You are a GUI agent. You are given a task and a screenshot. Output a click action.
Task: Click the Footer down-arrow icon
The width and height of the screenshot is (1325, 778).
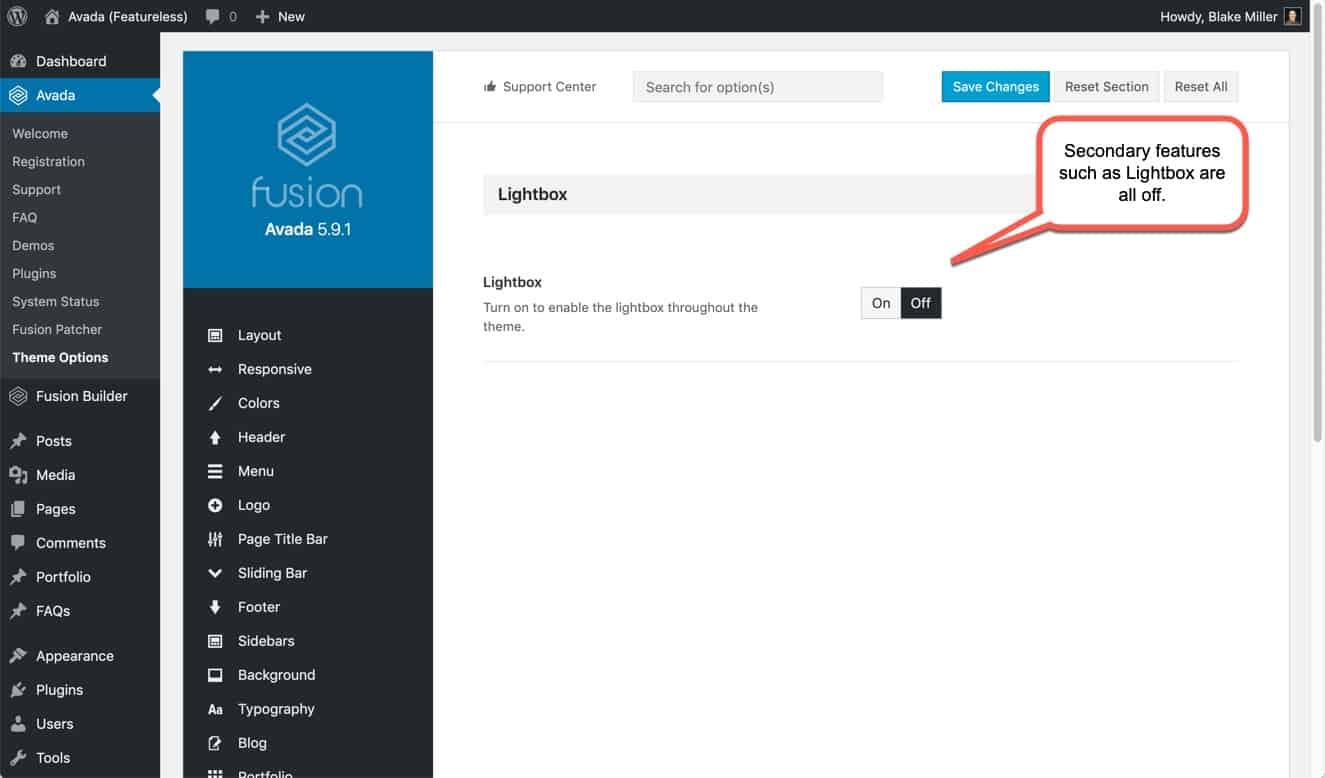point(215,607)
